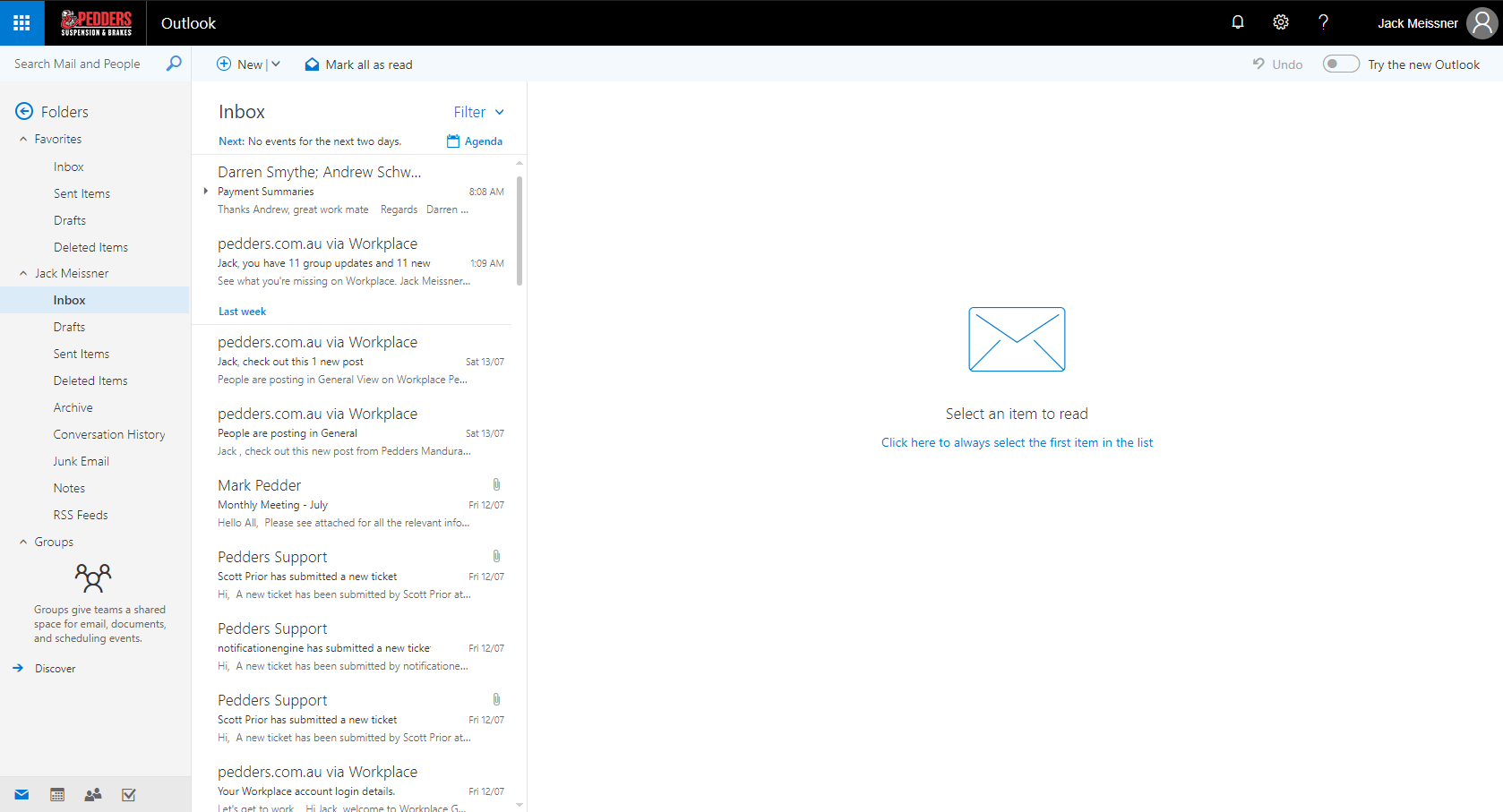Toggle Try the new Outlook switch
Screen dimensions: 1503x812
click(x=1341, y=64)
